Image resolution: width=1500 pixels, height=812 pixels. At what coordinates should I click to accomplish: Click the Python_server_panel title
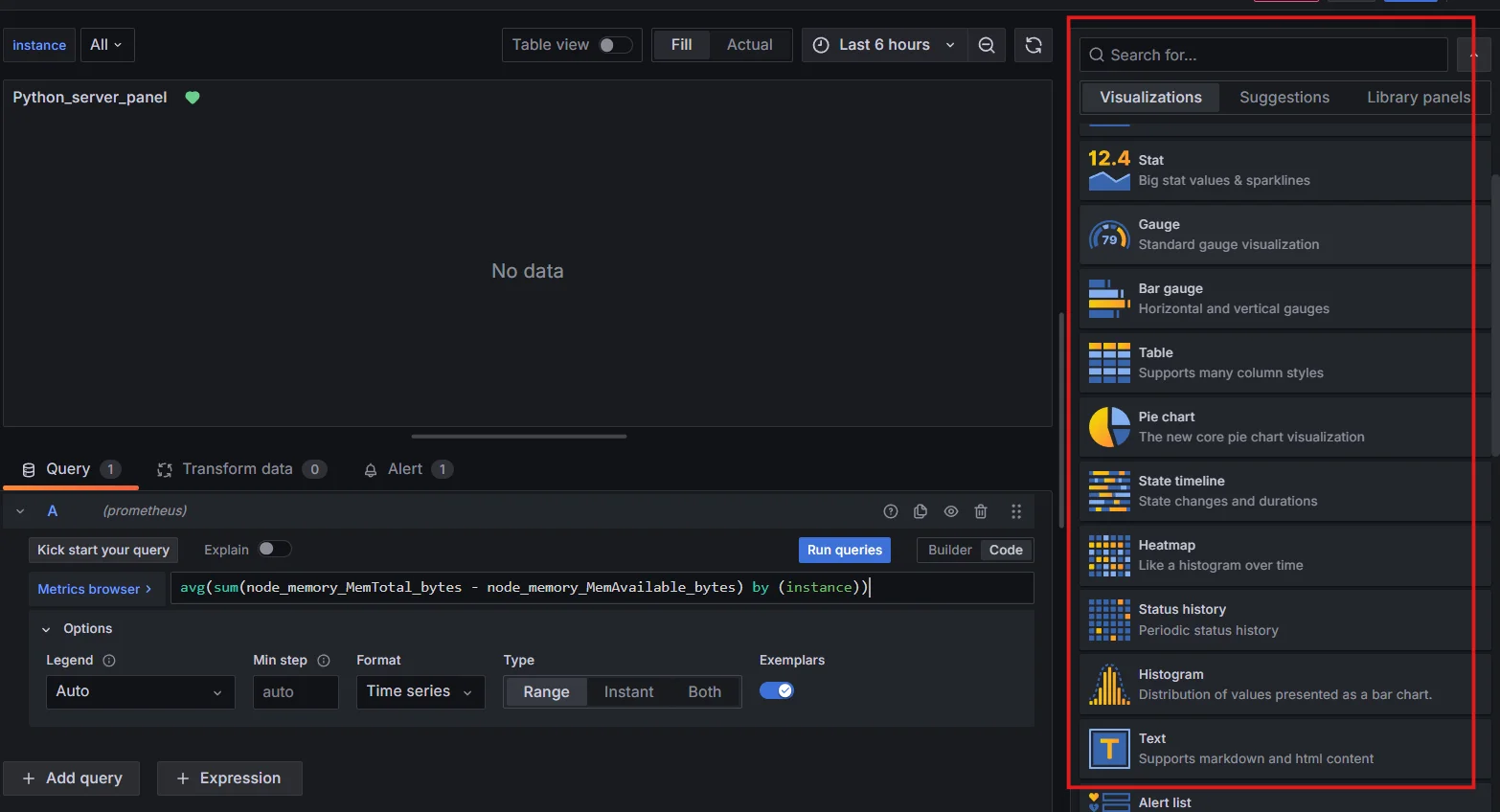click(x=90, y=98)
